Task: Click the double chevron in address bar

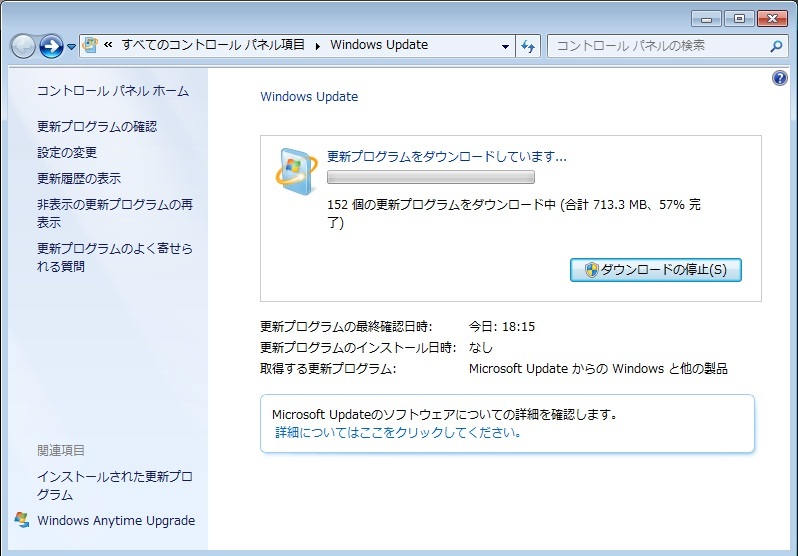Action: (x=108, y=45)
